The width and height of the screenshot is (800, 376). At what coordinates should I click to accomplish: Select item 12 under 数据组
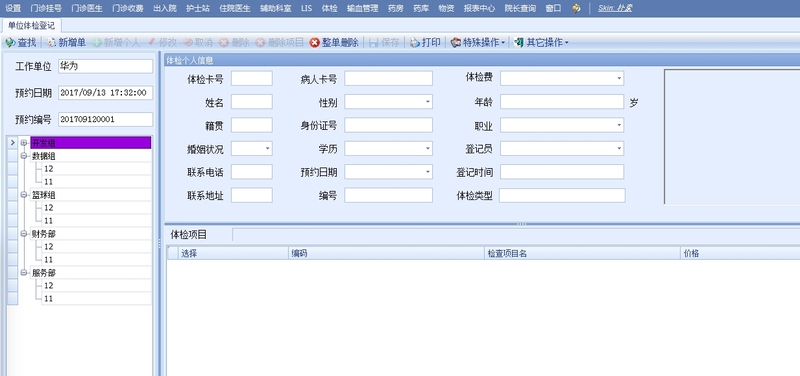coord(96,169)
